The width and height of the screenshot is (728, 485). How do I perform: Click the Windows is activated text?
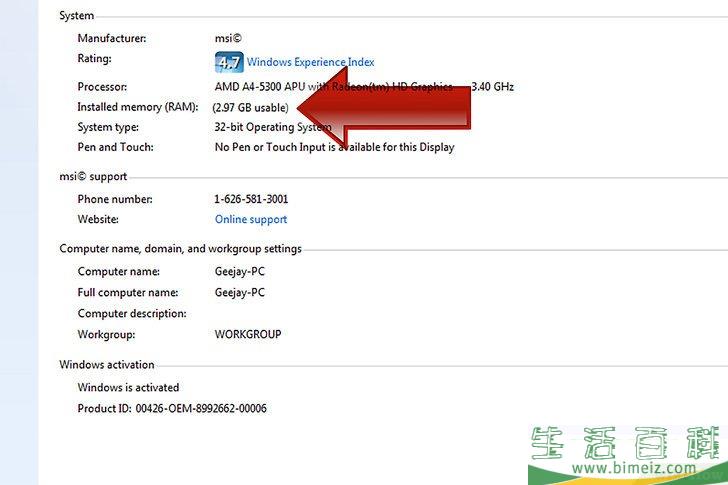[128, 388]
